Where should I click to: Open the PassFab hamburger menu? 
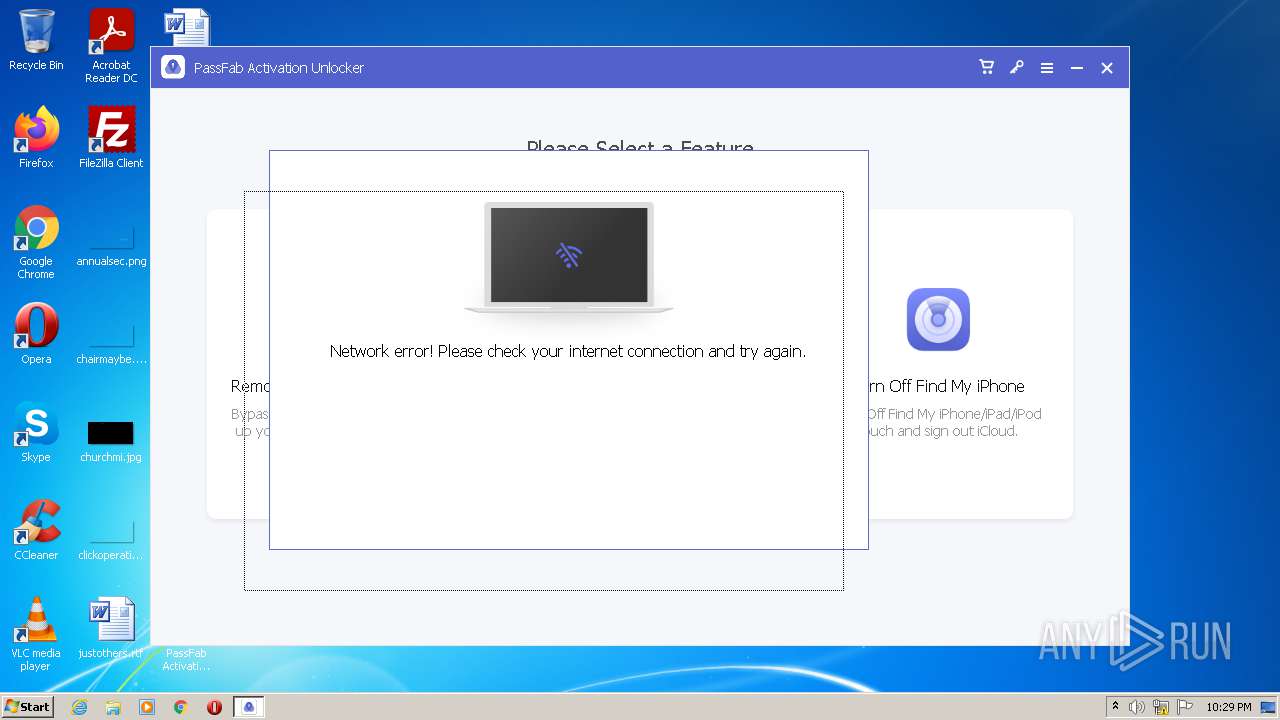pos(1047,68)
